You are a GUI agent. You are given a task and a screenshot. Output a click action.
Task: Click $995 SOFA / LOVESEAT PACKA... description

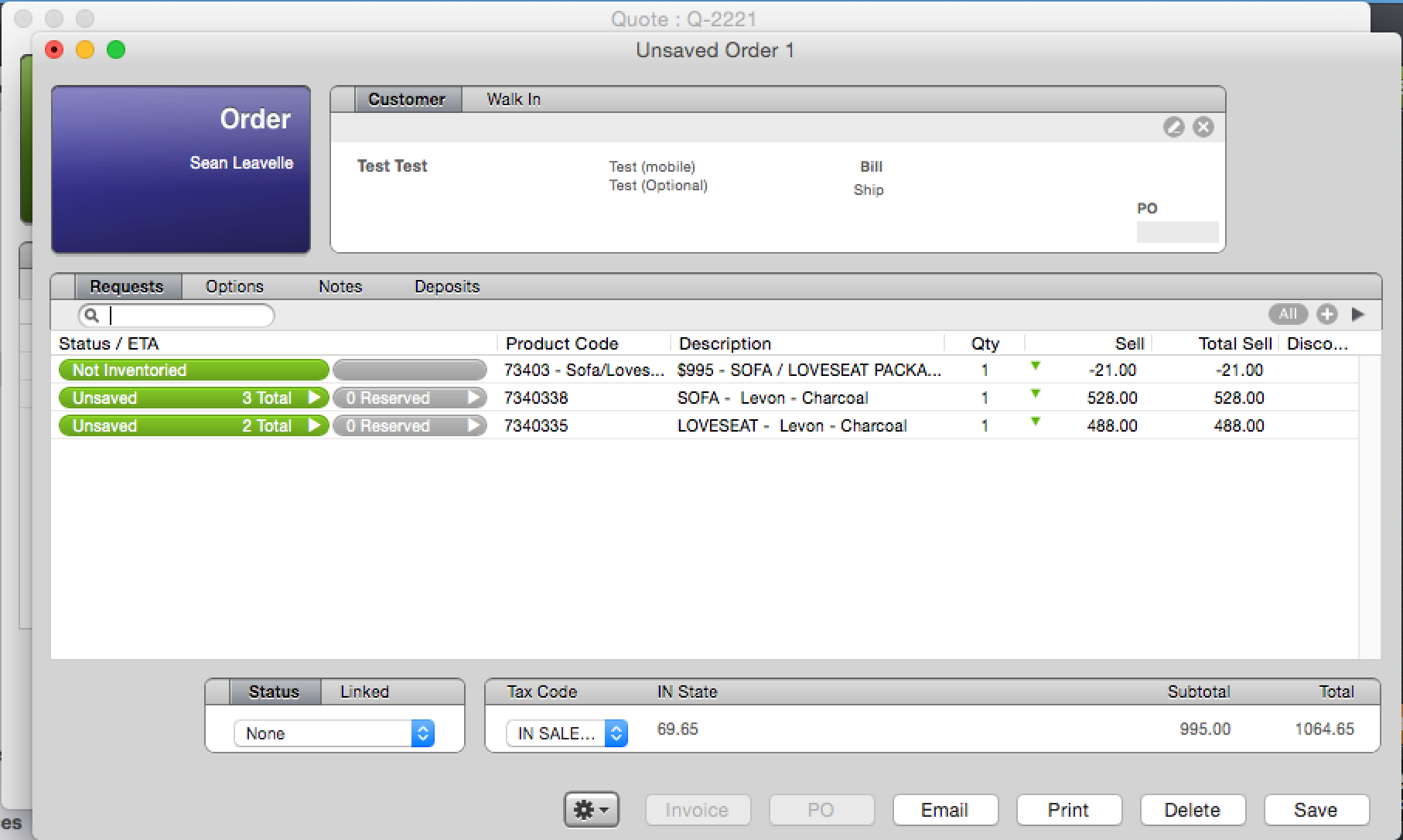point(809,370)
